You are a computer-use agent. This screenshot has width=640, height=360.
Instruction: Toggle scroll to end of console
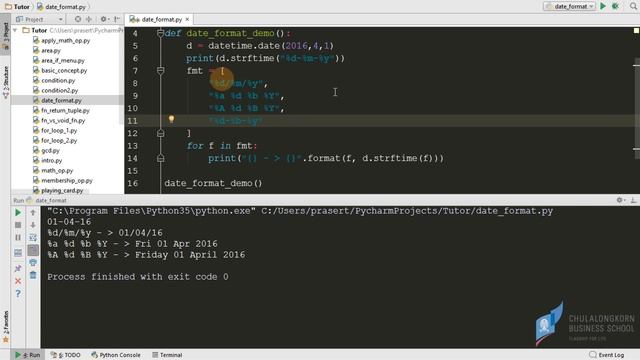click(33, 250)
